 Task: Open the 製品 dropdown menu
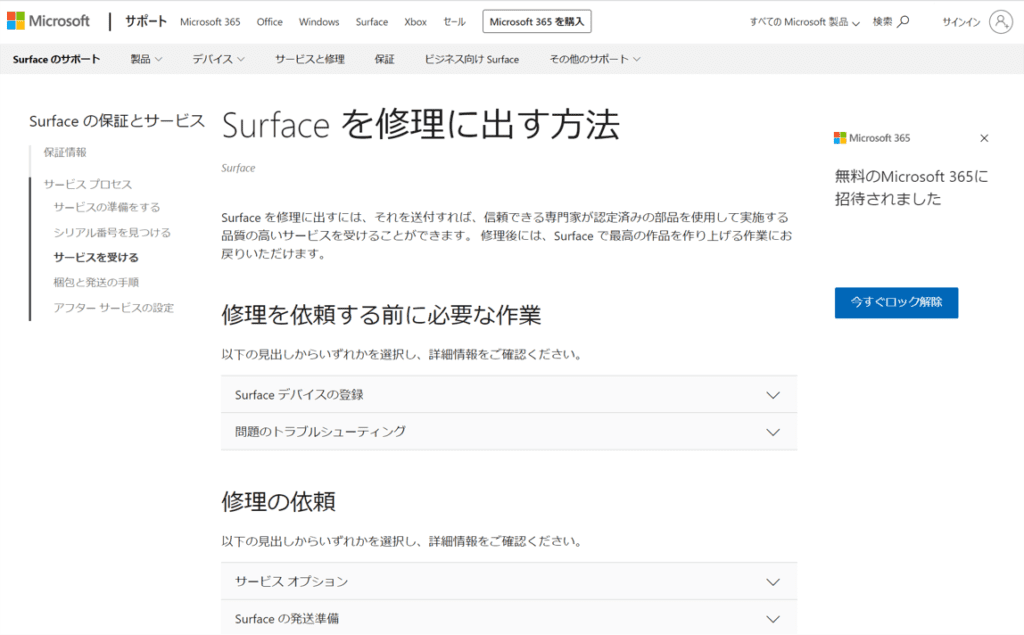[x=146, y=59]
